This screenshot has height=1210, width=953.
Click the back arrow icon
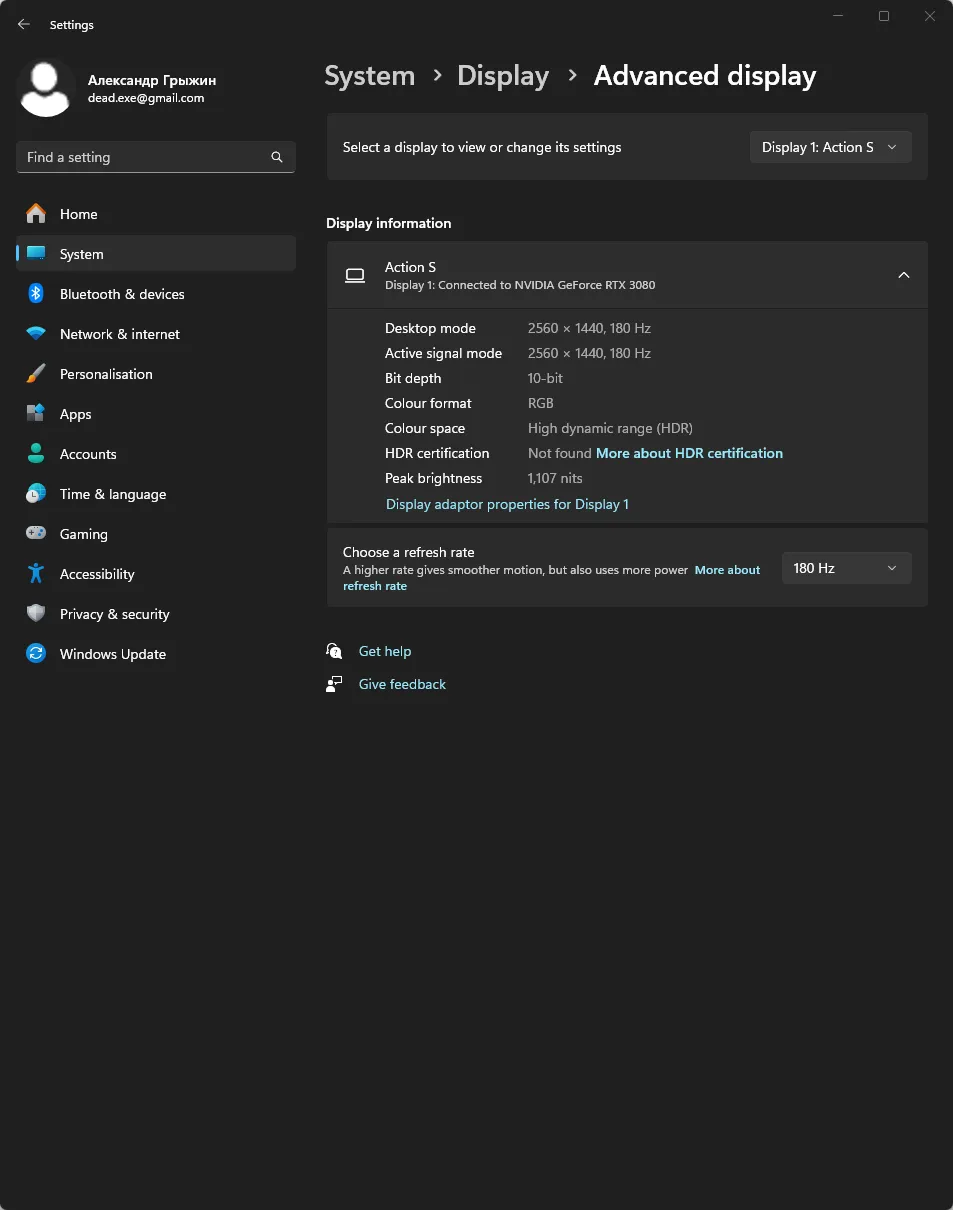[x=24, y=24]
